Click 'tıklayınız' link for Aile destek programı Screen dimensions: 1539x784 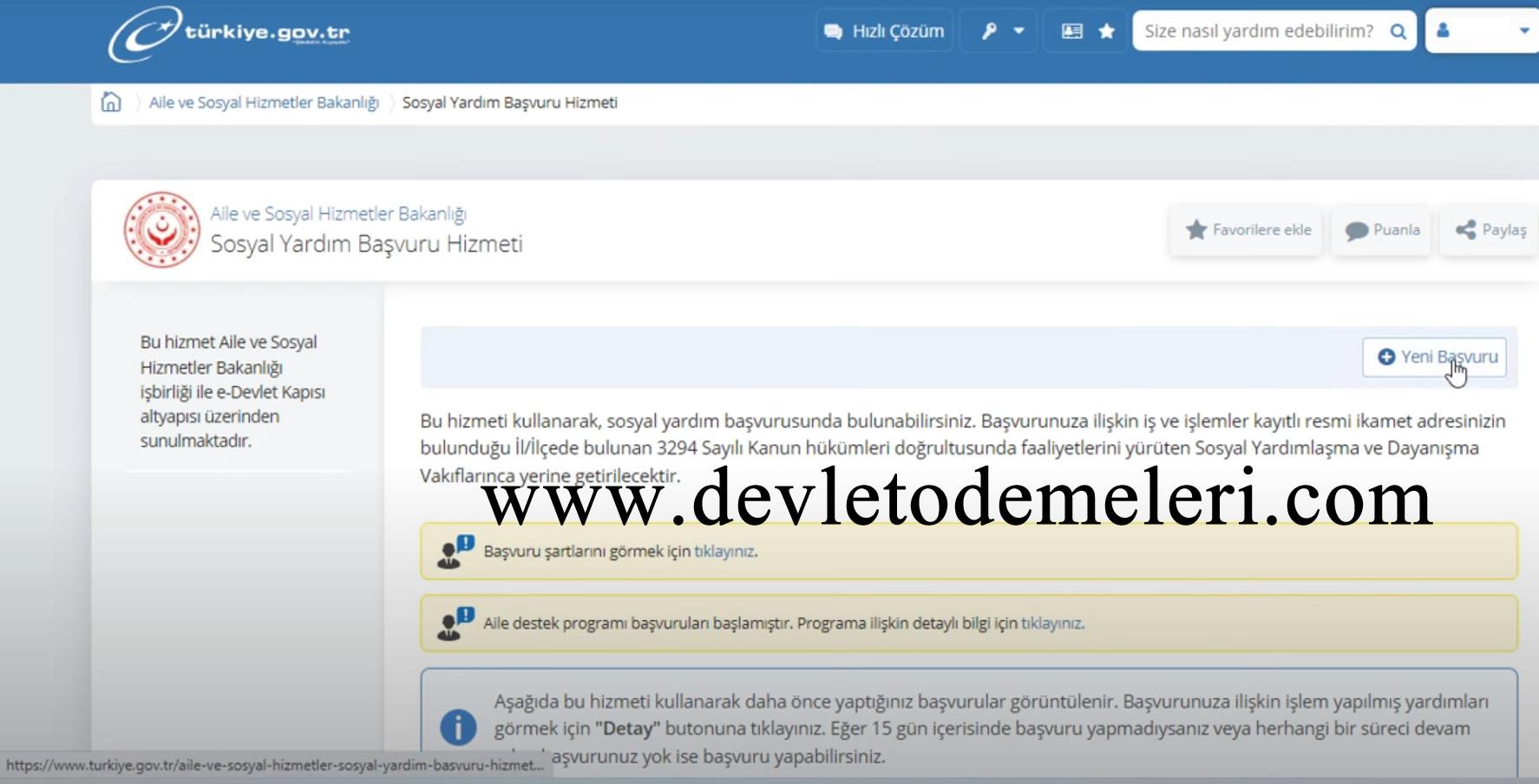[x=1051, y=624]
